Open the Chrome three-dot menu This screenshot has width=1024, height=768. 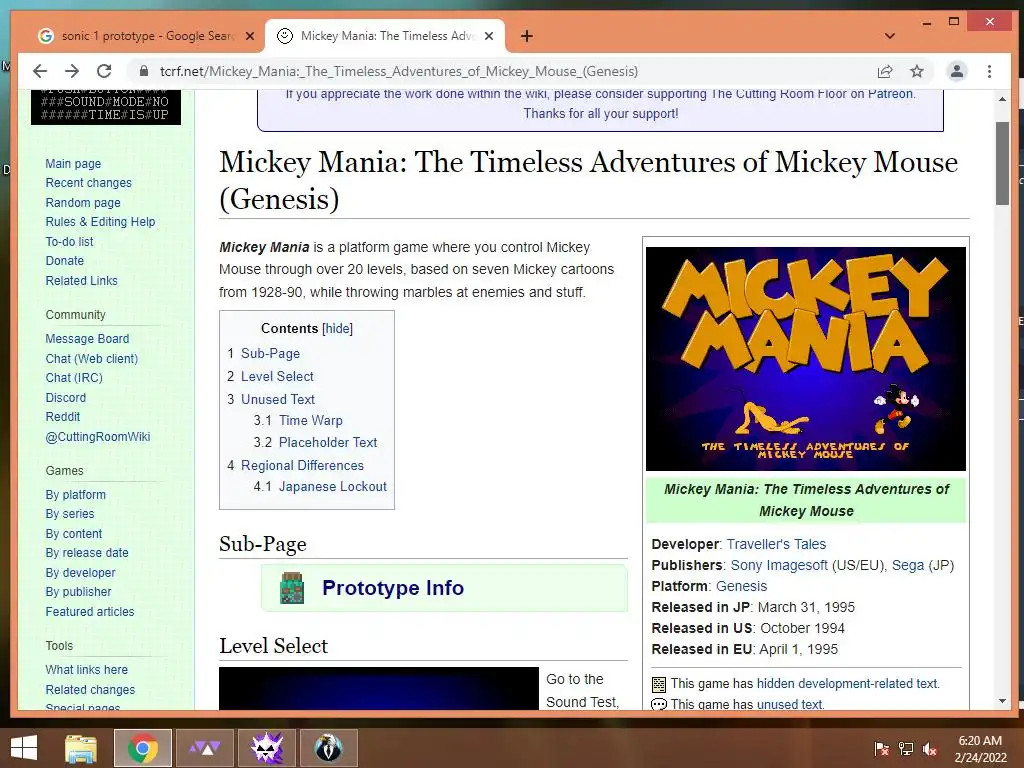(x=989, y=71)
